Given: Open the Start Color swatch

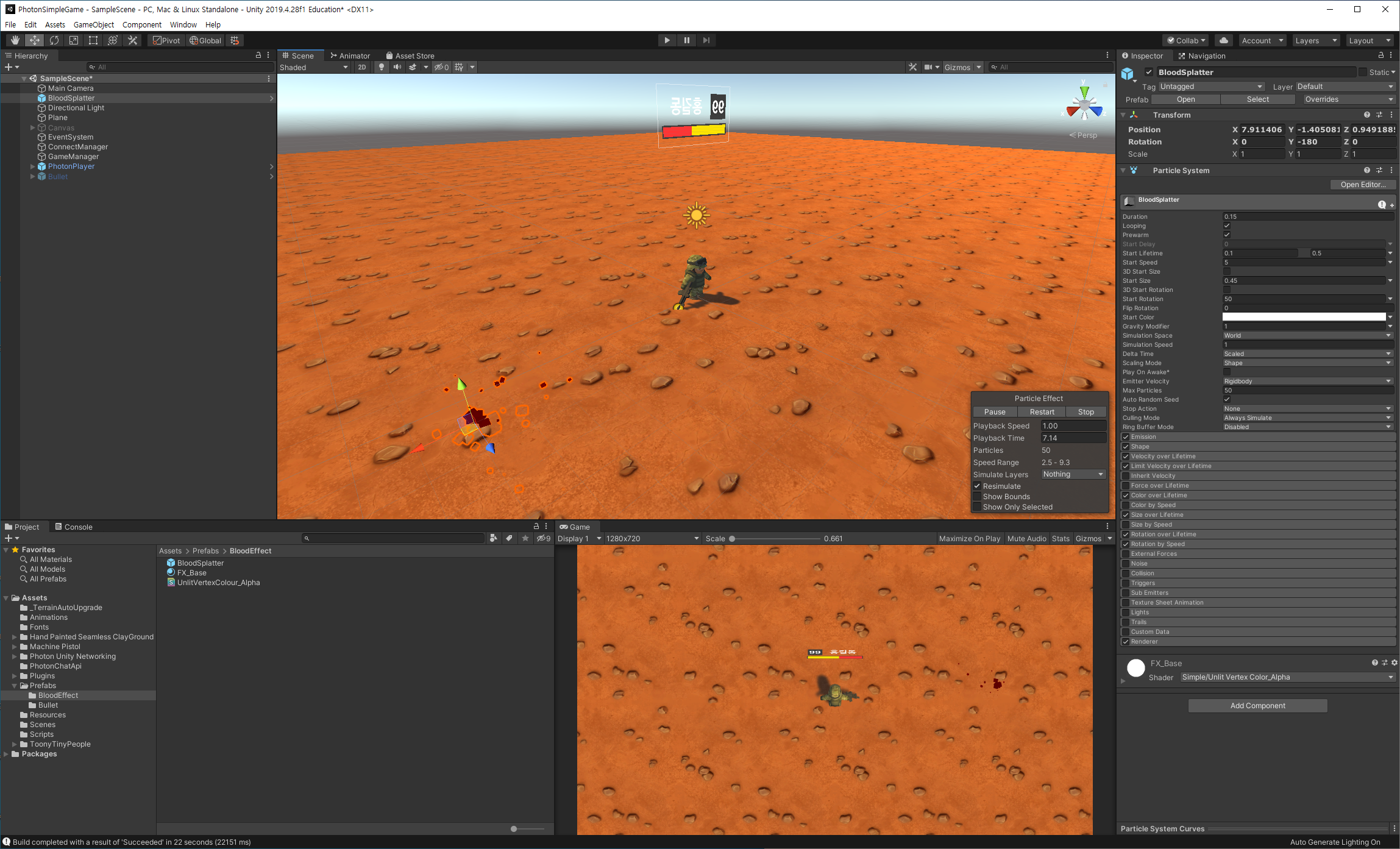Looking at the screenshot, I should point(1304,317).
